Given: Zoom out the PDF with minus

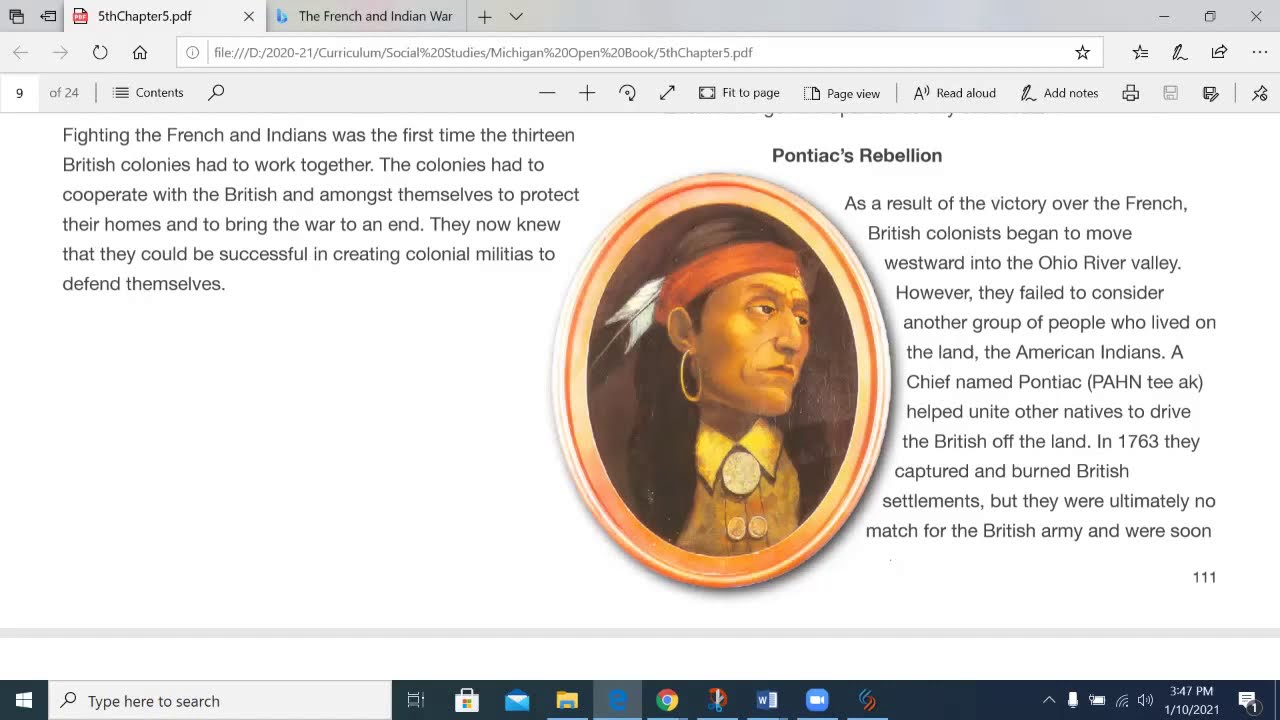Looking at the screenshot, I should pos(547,92).
